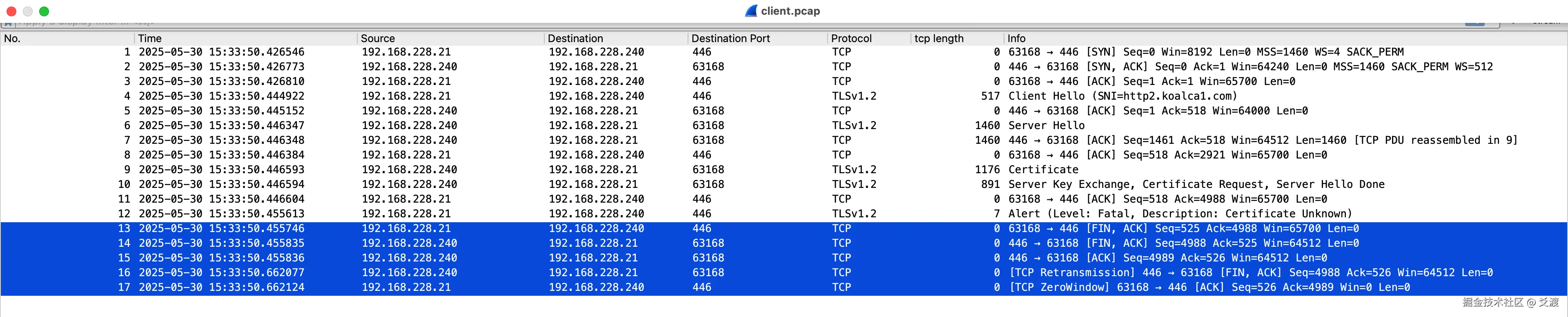
Task: Click time 15:33:50.455835 of packet 14
Action: (x=222, y=243)
